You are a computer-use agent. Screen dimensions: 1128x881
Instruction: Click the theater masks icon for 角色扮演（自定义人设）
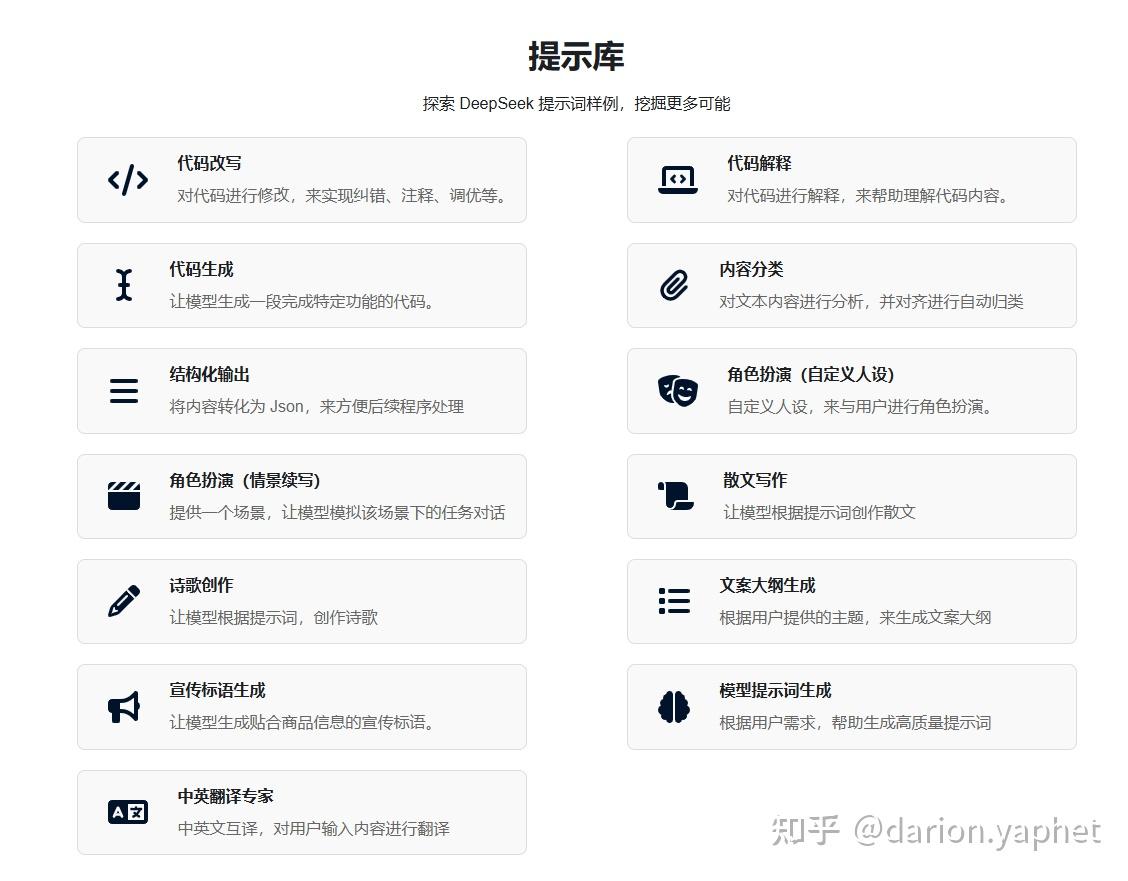pos(676,391)
